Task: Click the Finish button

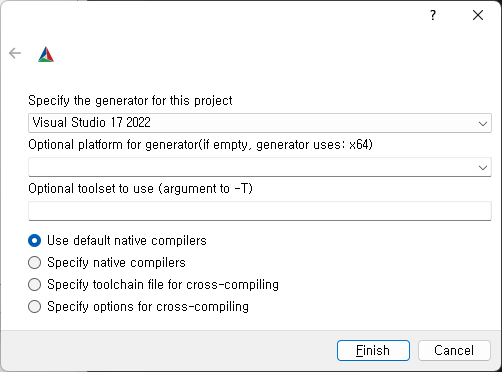Action: coord(373,350)
